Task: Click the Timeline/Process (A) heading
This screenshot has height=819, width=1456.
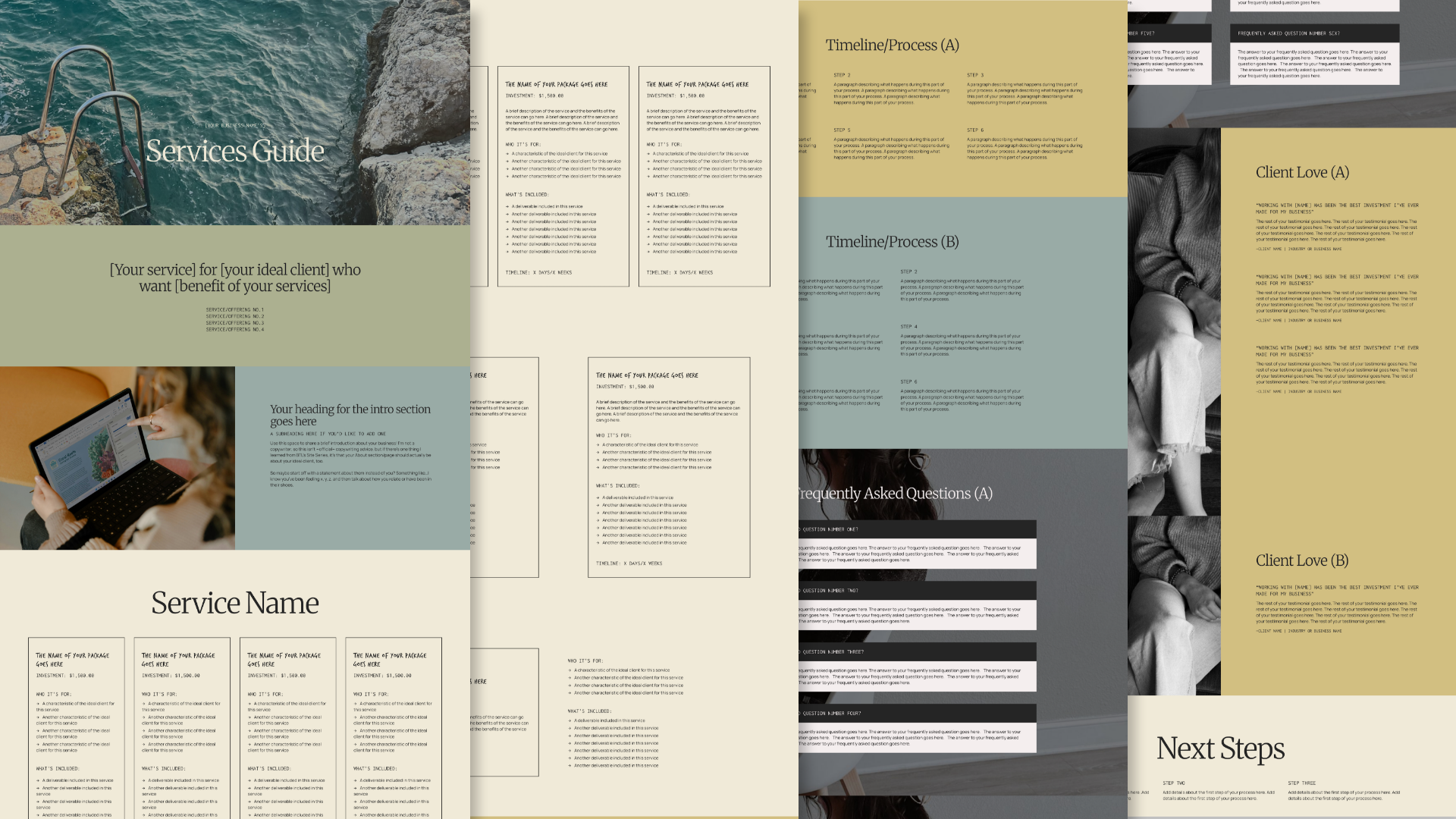Action: click(x=892, y=45)
